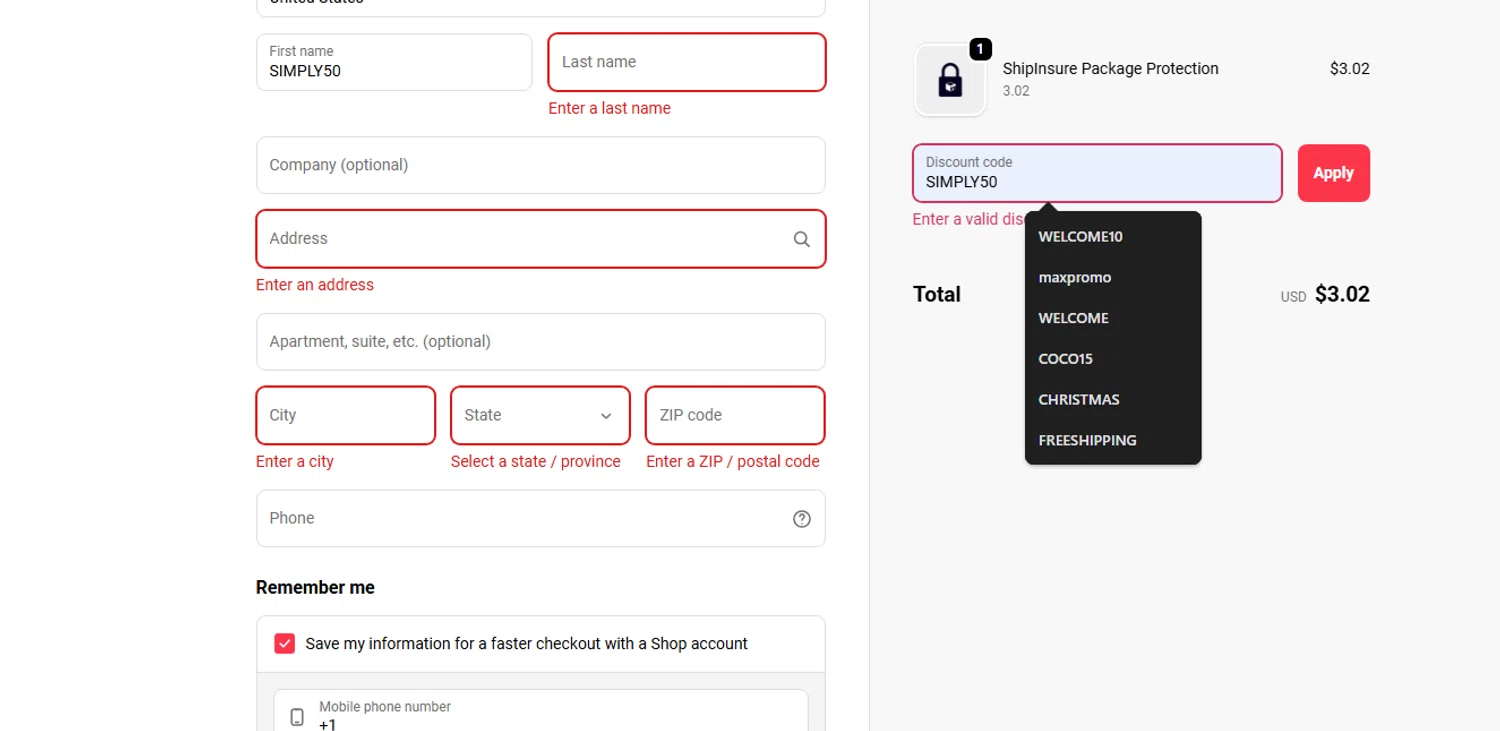Click the Discount code input field
Image resolution: width=1500 pixels, height=731 pixels.
click(x=1097, y=173)
